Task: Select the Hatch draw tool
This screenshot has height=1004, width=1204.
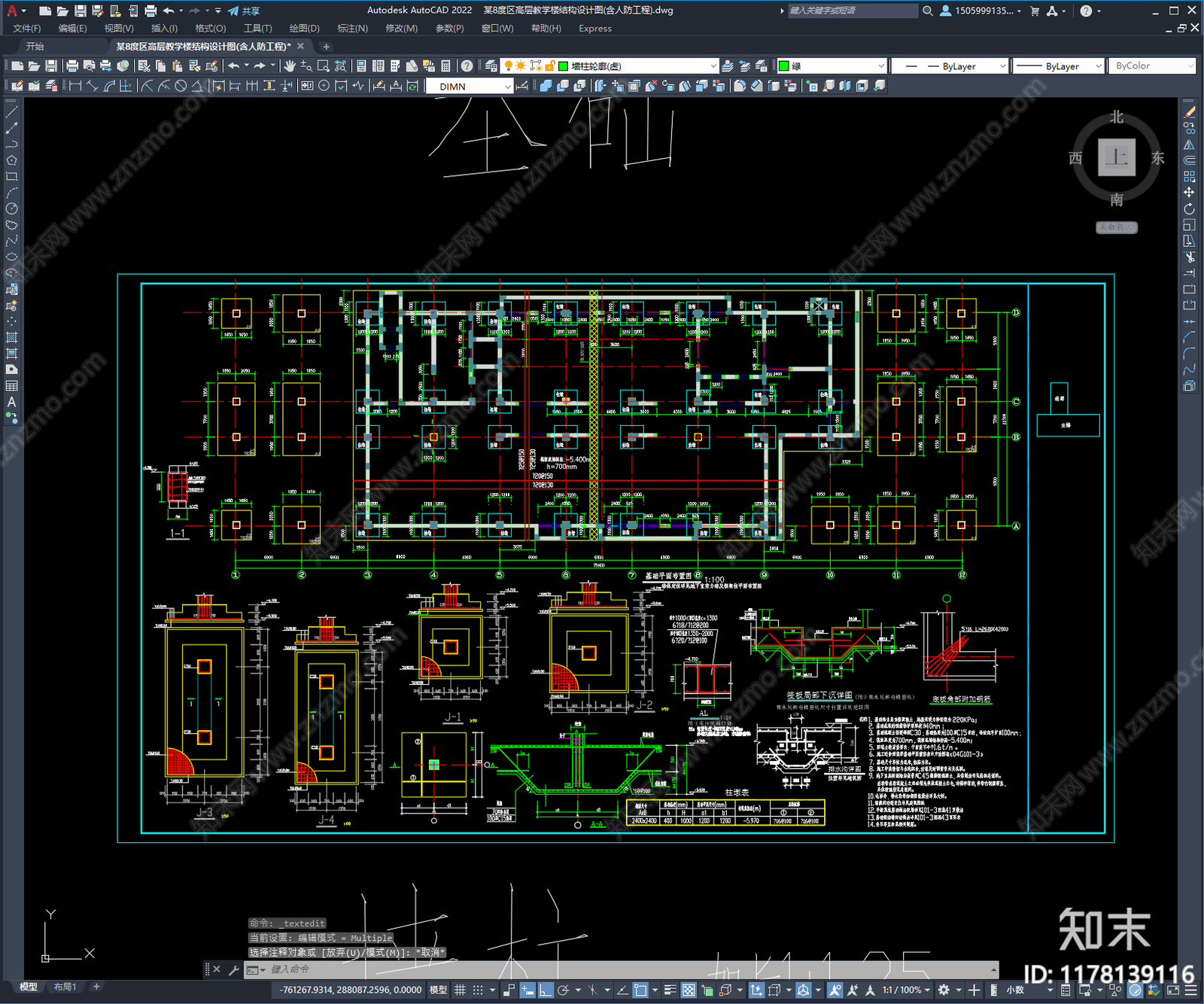Action: click(x=11, y=337)
